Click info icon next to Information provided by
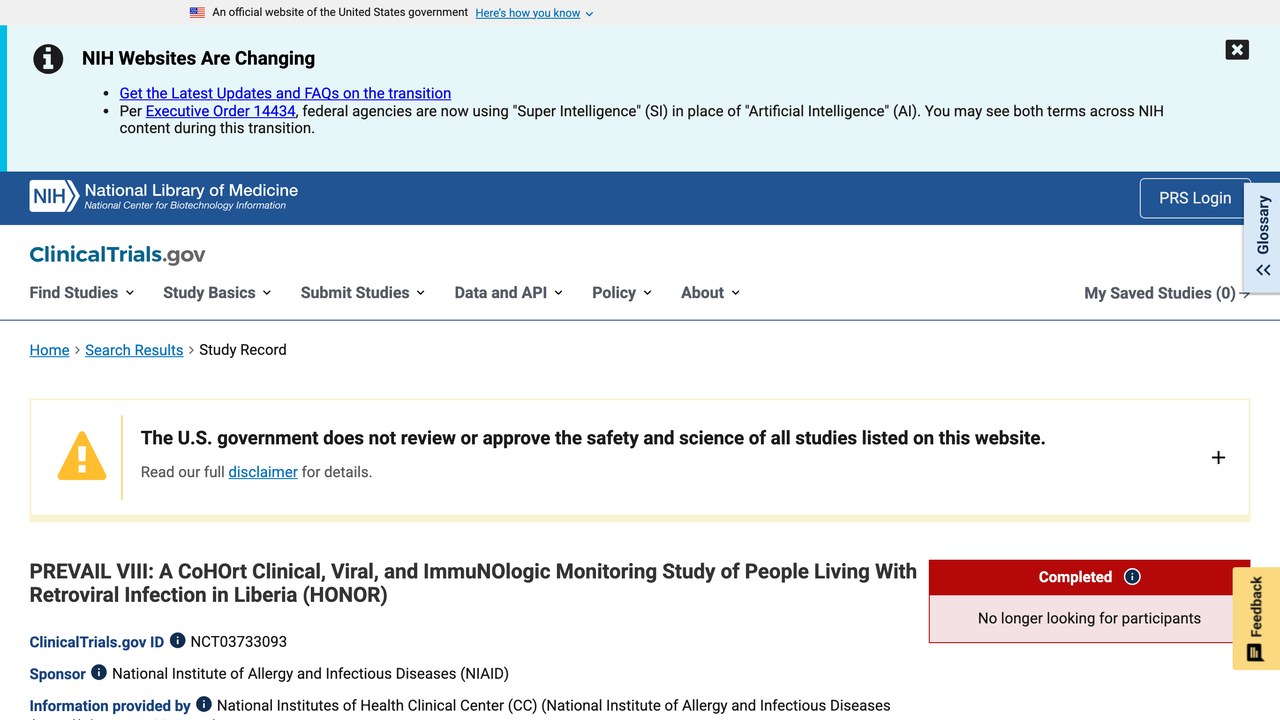Image resolution: width=1280 pixels, height=720 pixels. coord(204,705)
